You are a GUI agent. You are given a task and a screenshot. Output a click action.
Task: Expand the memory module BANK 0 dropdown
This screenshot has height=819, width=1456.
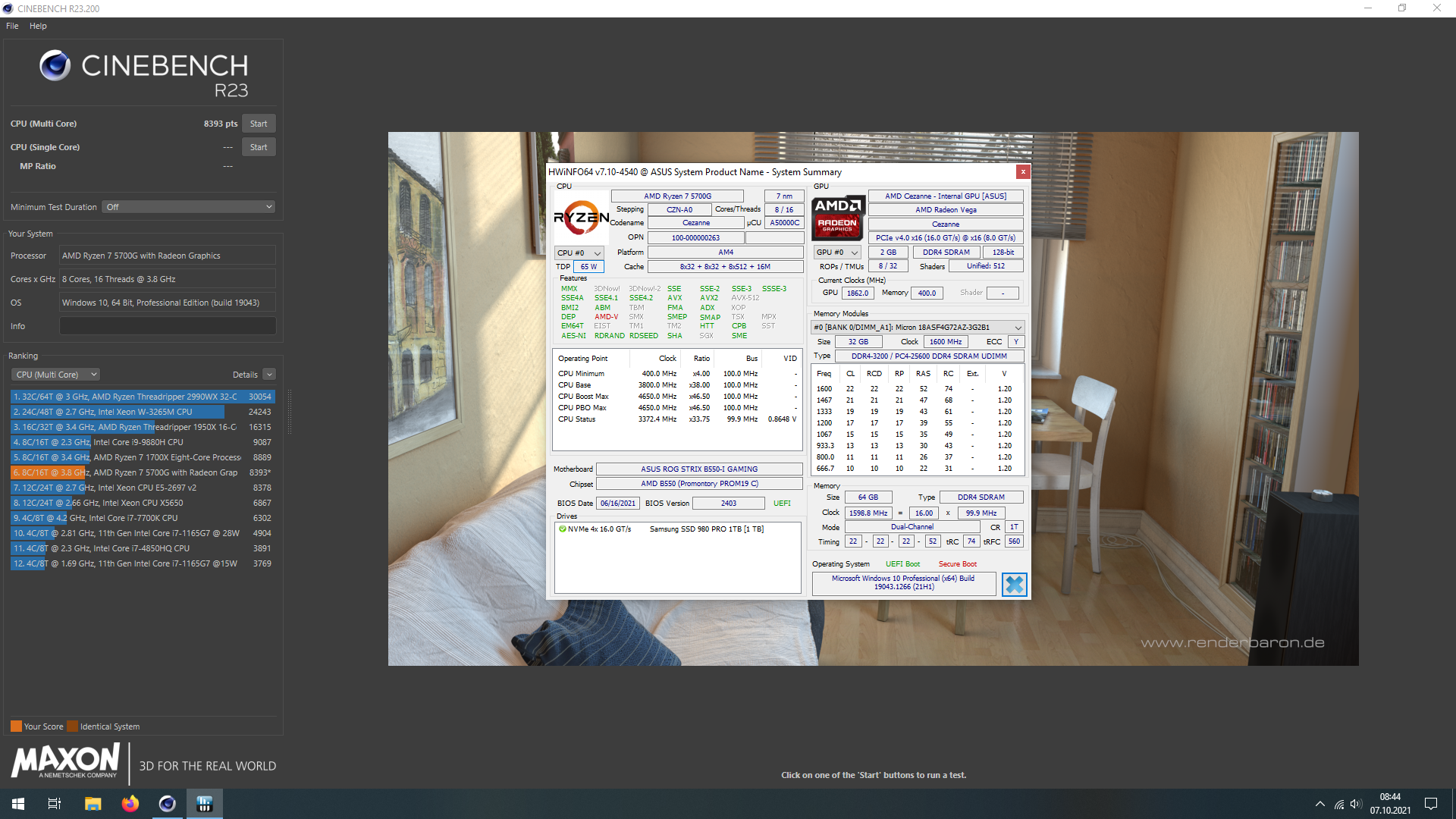click(x=917, y=328)
